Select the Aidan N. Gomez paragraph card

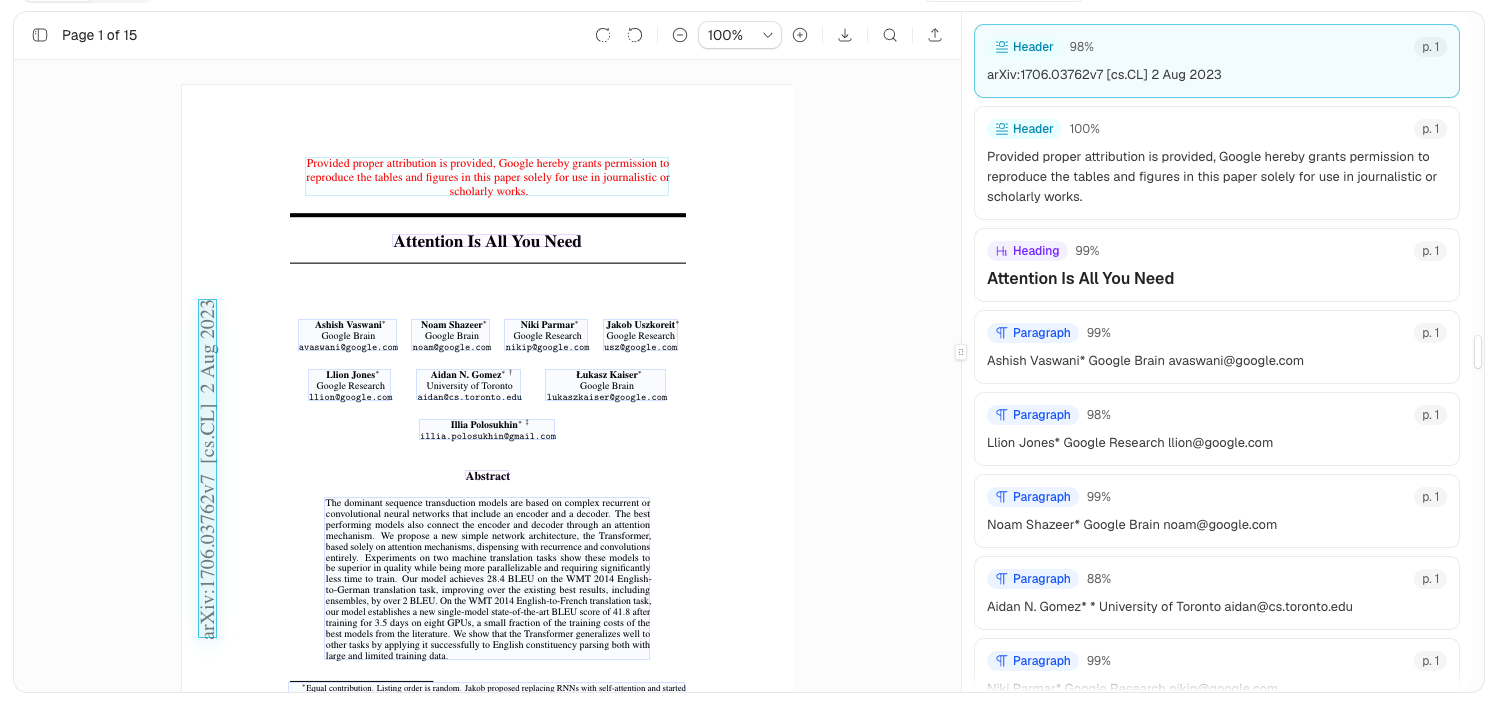[1216, 593]
